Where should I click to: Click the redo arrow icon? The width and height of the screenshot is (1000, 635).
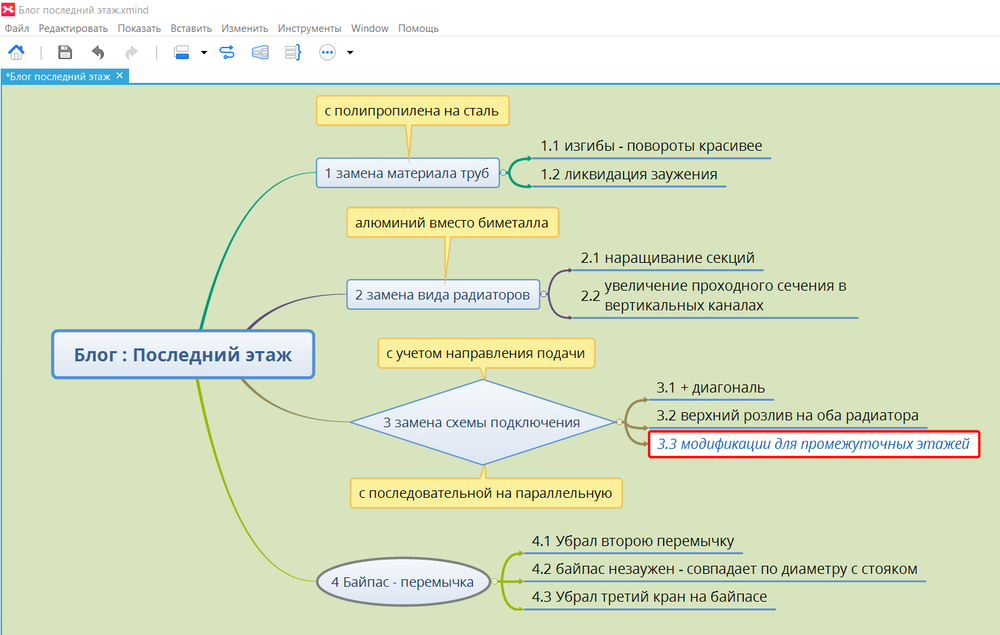pyautogui.click(x=131, y=52)
